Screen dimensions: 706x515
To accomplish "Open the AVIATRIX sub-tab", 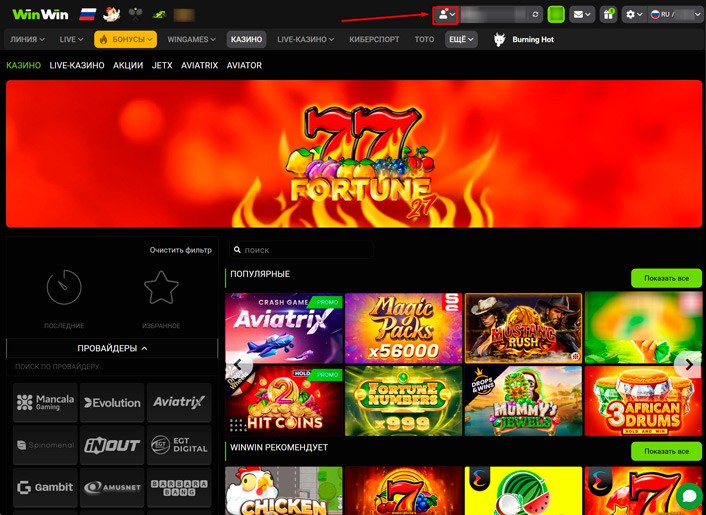I will [x=199, y=65].
